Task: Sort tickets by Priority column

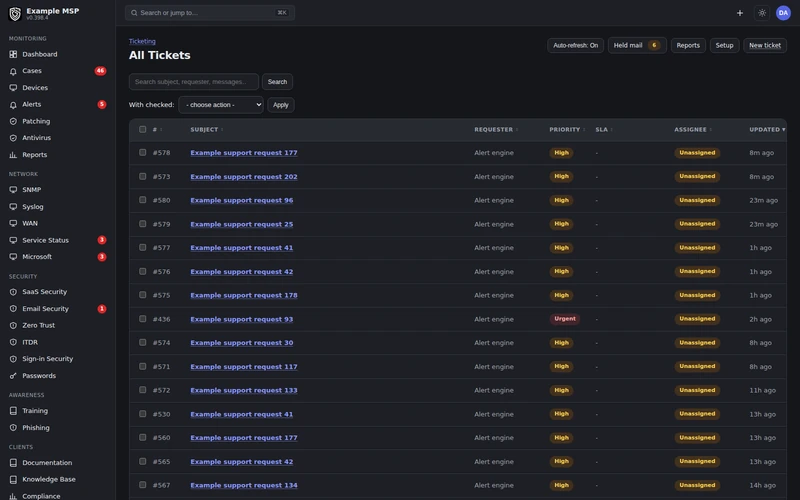Action: coord(567,130)
